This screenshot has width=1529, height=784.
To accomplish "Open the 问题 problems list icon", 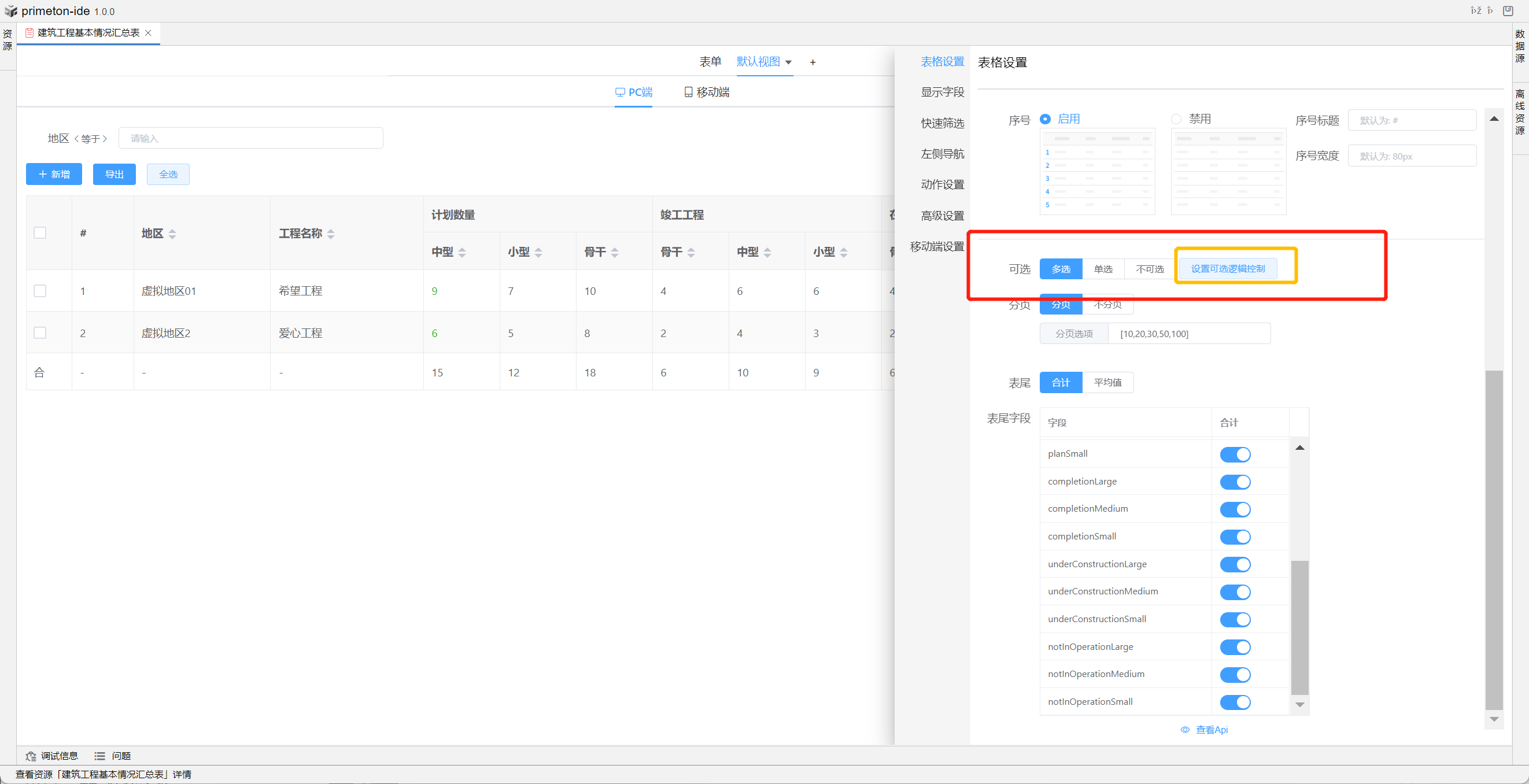I will tap(99, 756).
